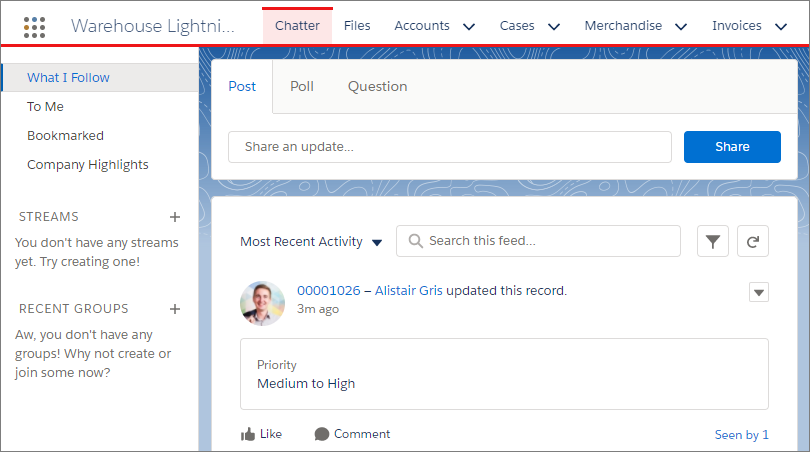Open the Cases tab

[517, 26]
